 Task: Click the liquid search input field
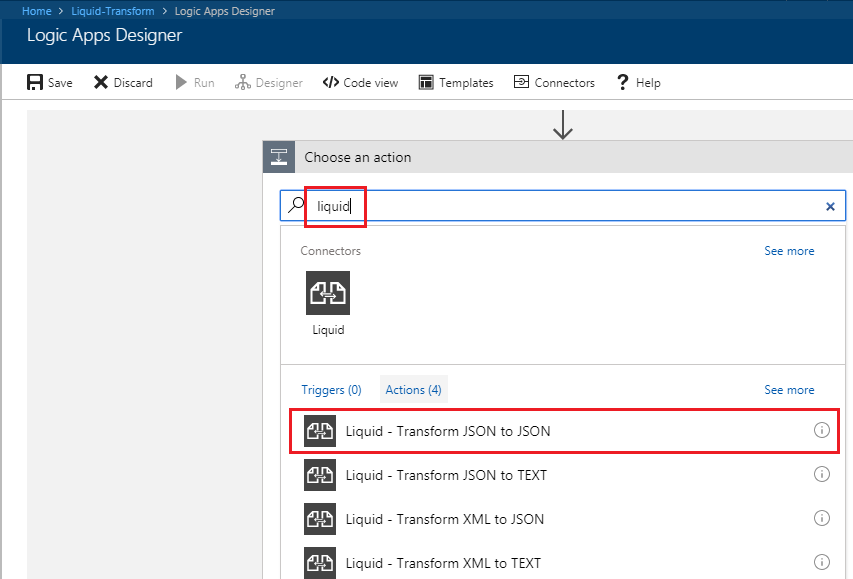click(x=563, y=206)
